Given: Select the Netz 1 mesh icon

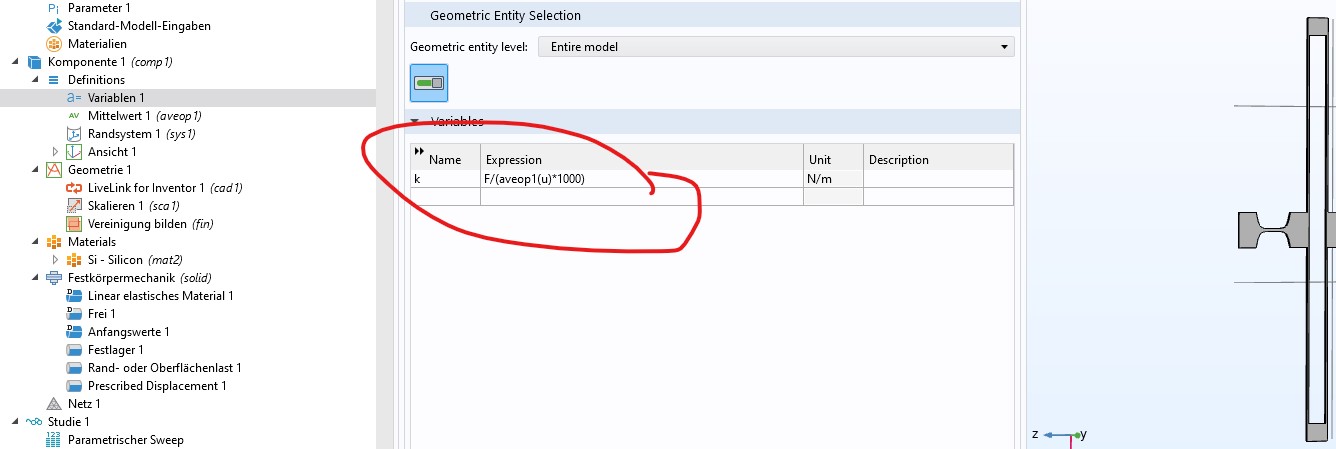Looking at the screenshot, I should coord(54,404).
